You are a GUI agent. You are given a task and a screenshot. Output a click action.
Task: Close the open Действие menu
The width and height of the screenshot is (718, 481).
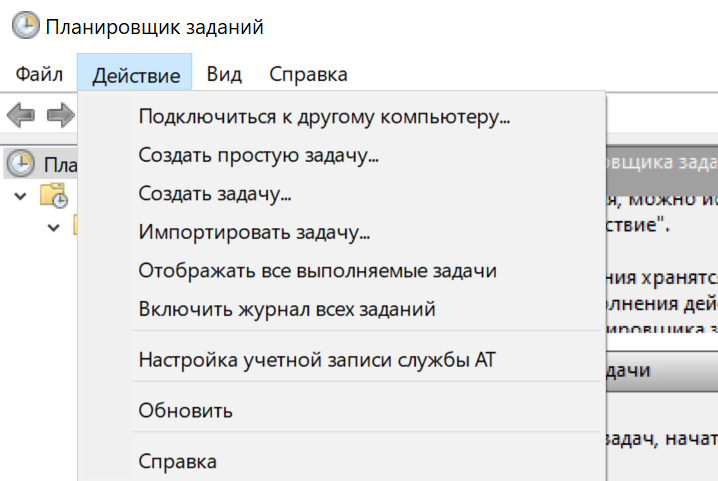pos(135,75)
